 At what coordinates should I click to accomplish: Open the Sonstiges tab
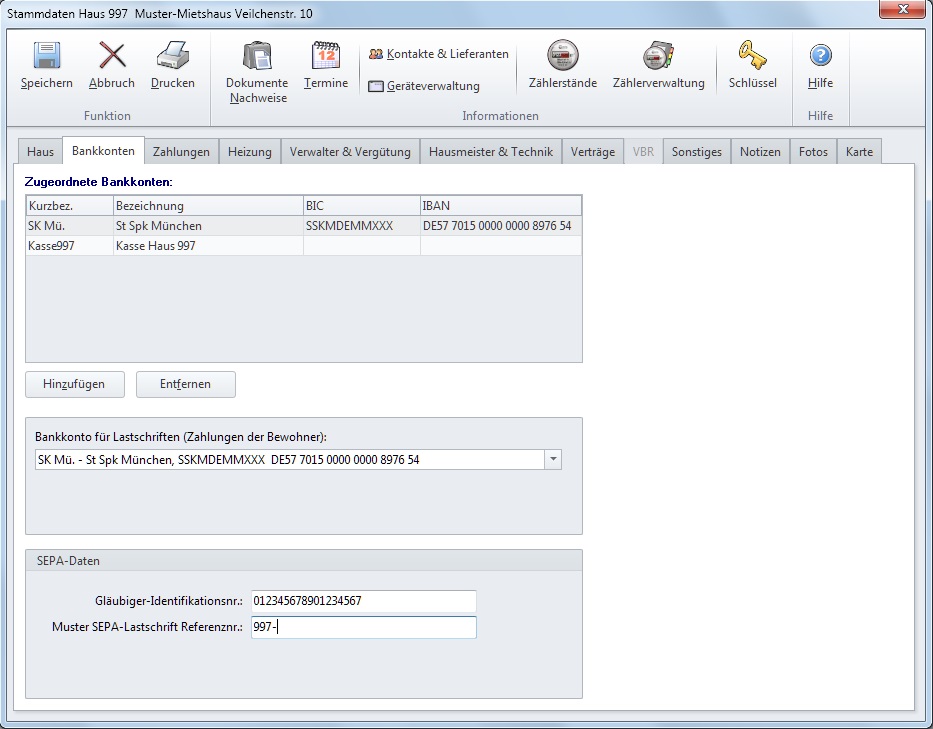tap(697, 152)
